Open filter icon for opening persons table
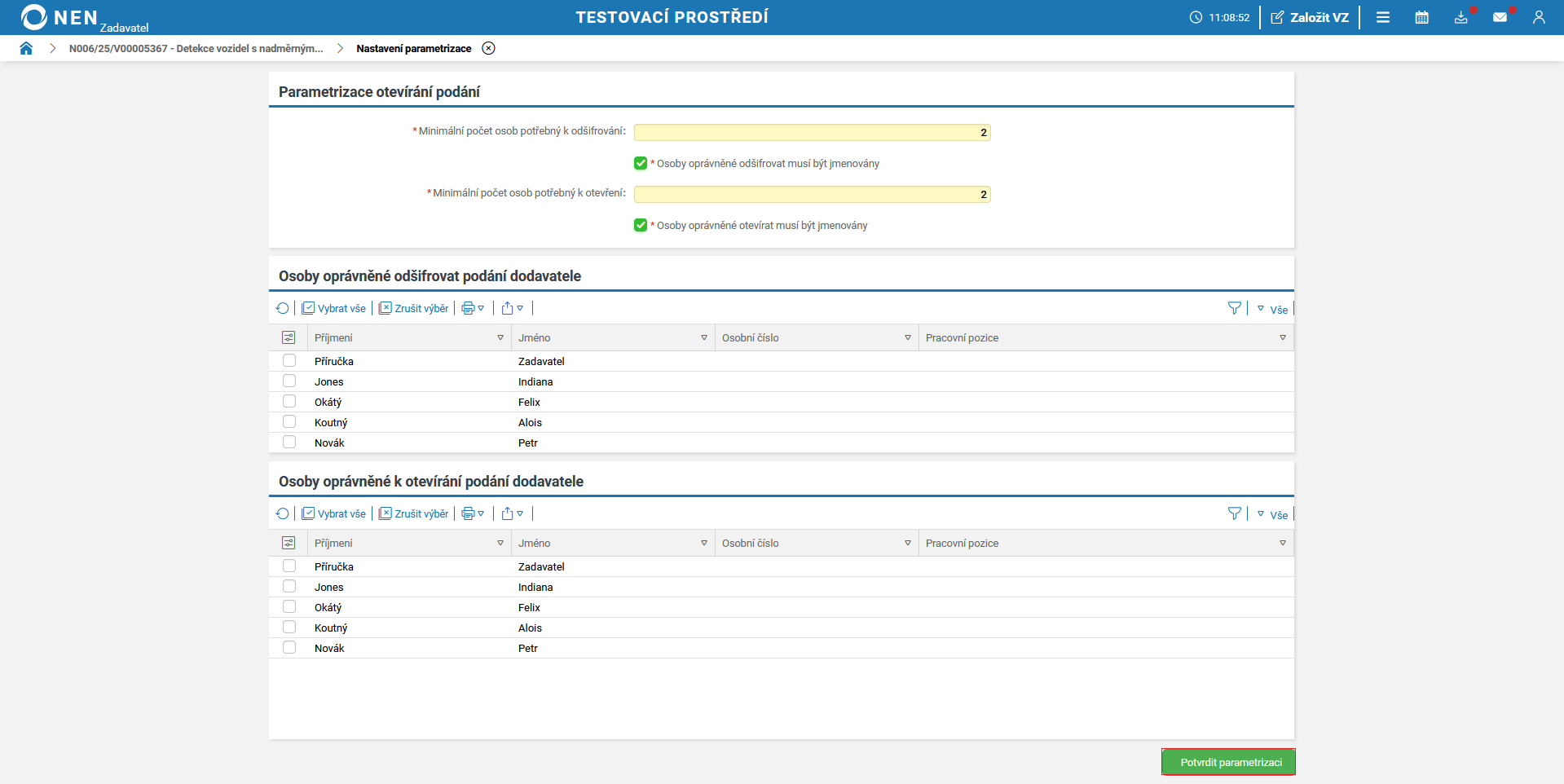 pos(1234,513)
